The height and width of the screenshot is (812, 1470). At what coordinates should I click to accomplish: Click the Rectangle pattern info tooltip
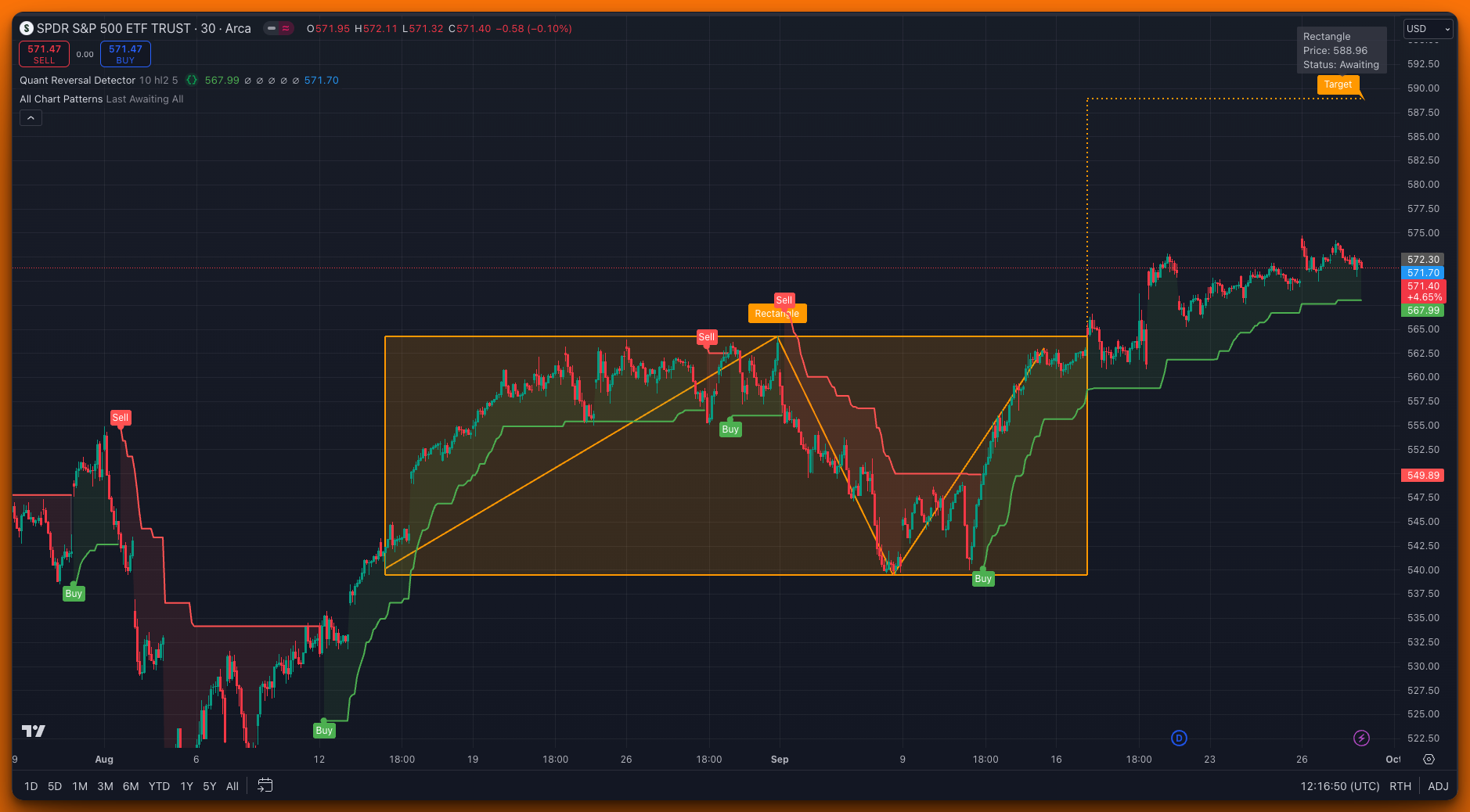pos(1342,50)
